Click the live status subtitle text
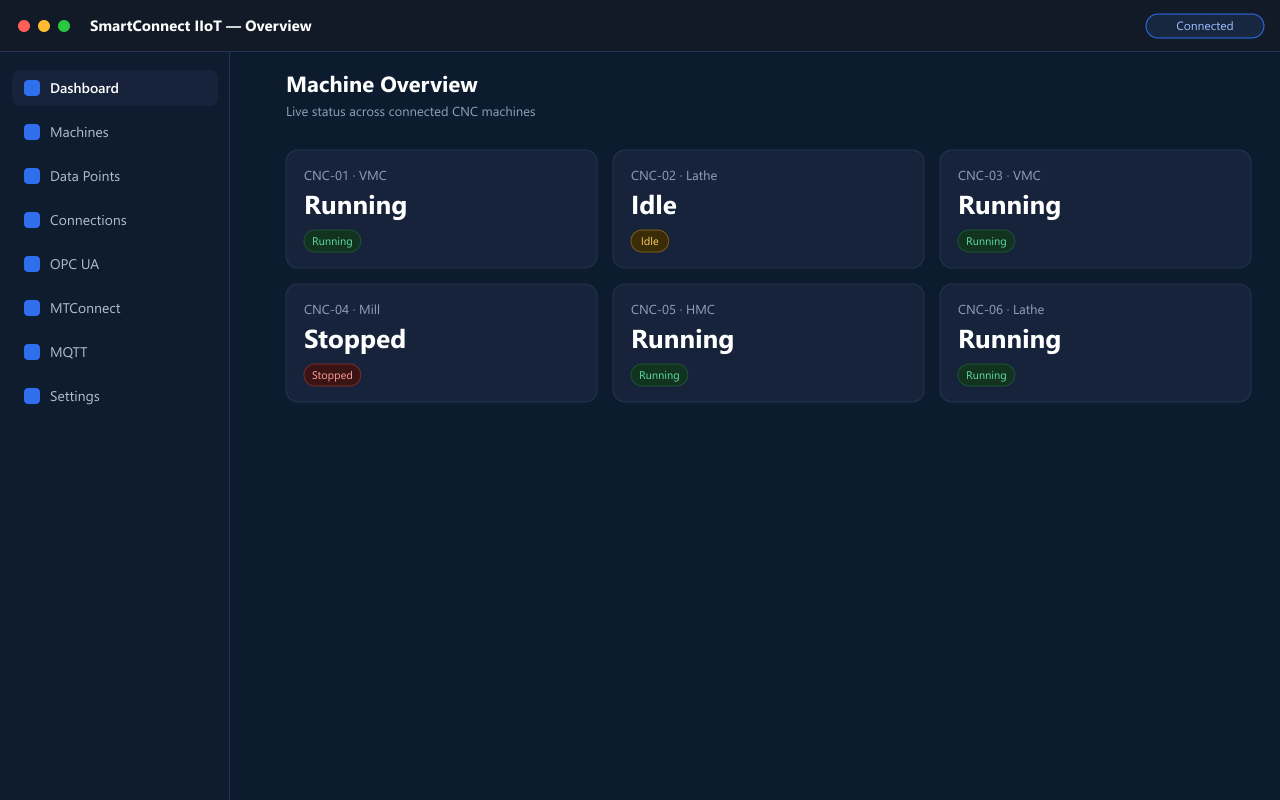The image size is (1280, 800). (x=411, y=111)
